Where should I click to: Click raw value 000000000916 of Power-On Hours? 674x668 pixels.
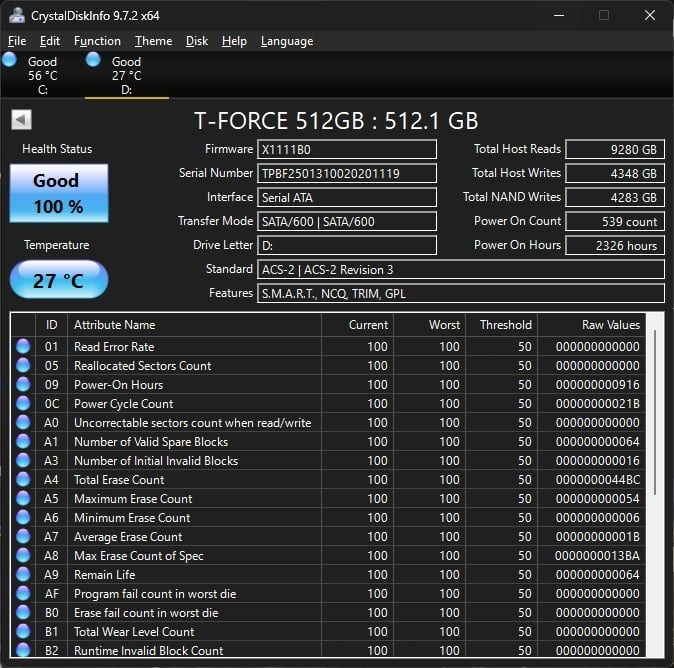597,385
